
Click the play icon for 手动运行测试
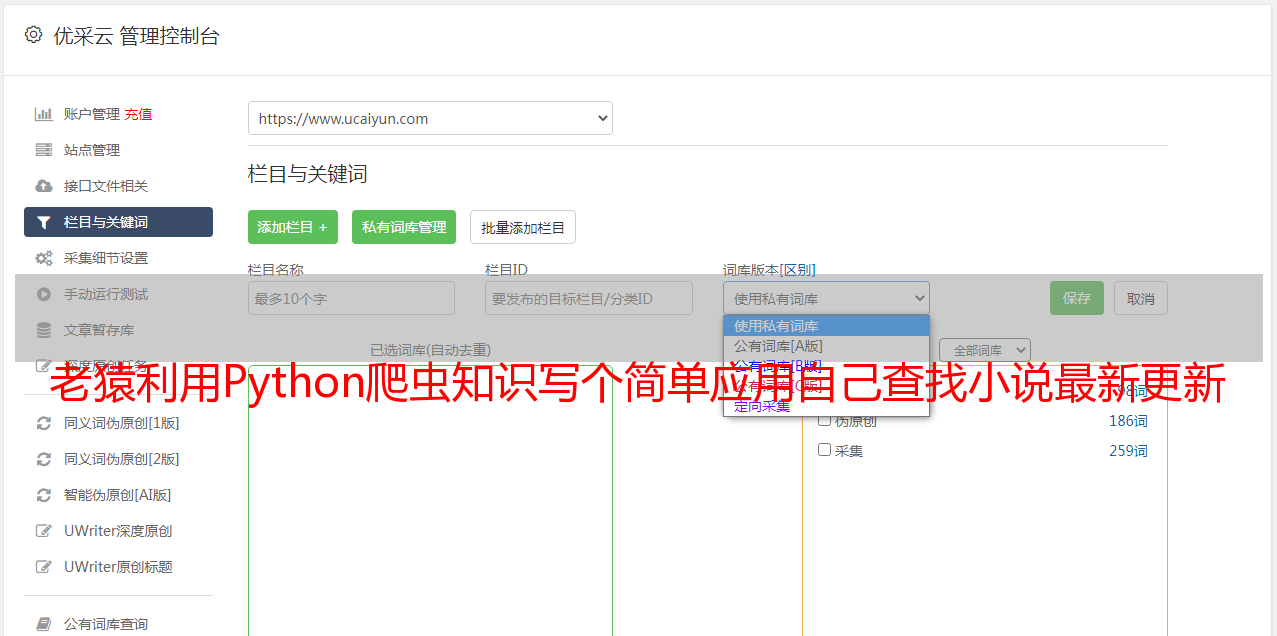(x=44, y=294)
